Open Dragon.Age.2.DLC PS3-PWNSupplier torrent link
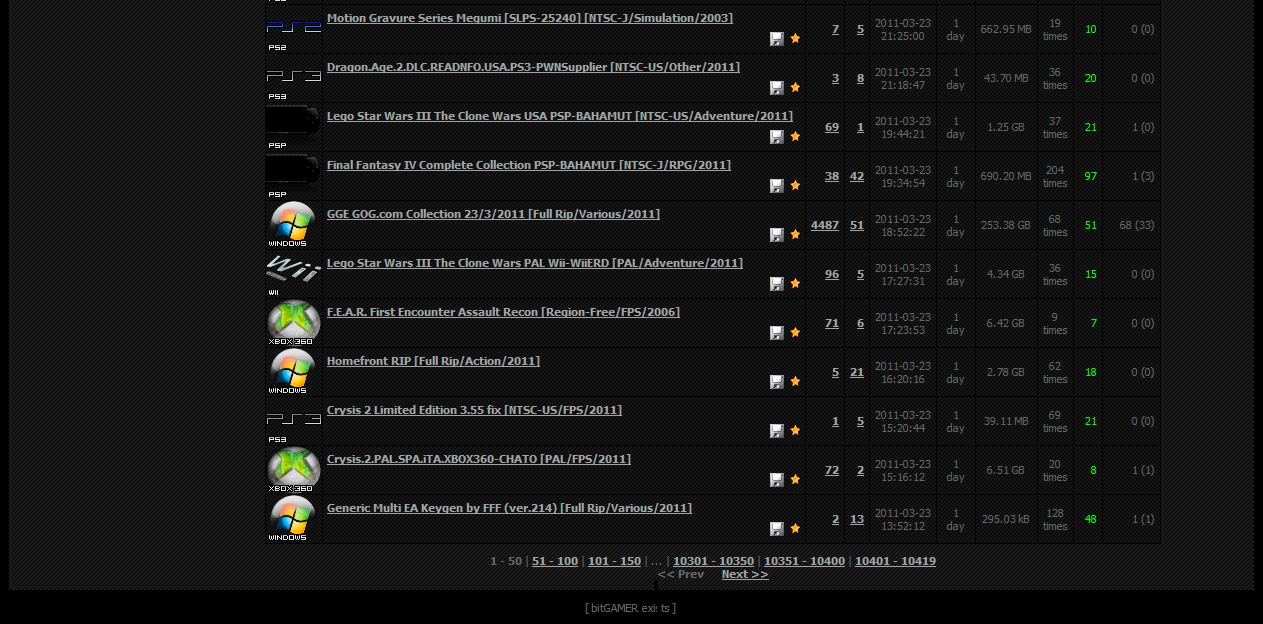This screenshot has width=1263, height=624. tap(533, 67)
